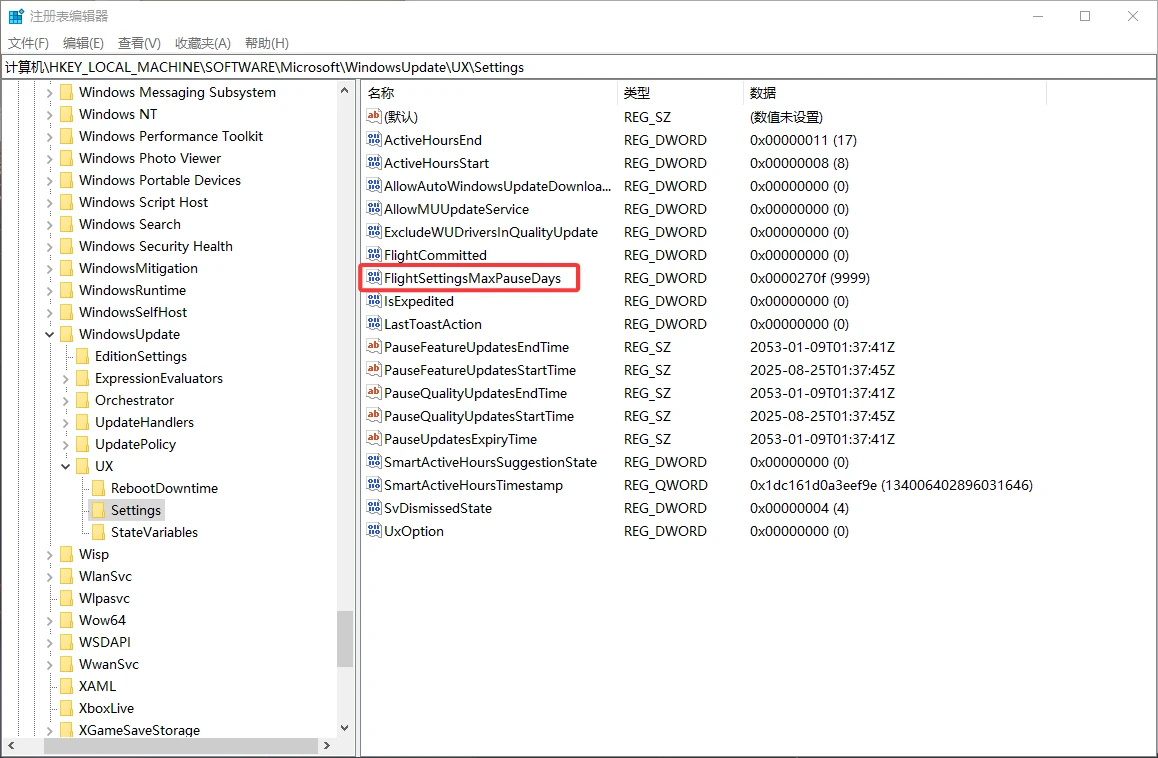Viewport: 1158px width, 758px height.
Task: Expand the UpdatePolicy node
Action: click(66, 445)
